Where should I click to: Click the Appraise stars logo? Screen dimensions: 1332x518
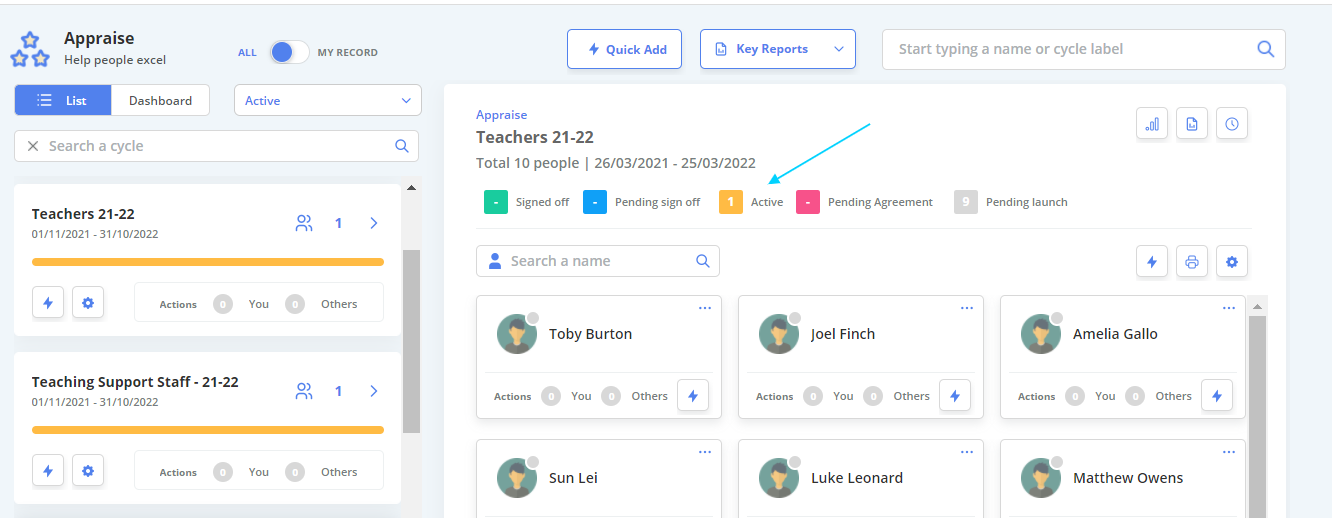click(x=30, y=49)
